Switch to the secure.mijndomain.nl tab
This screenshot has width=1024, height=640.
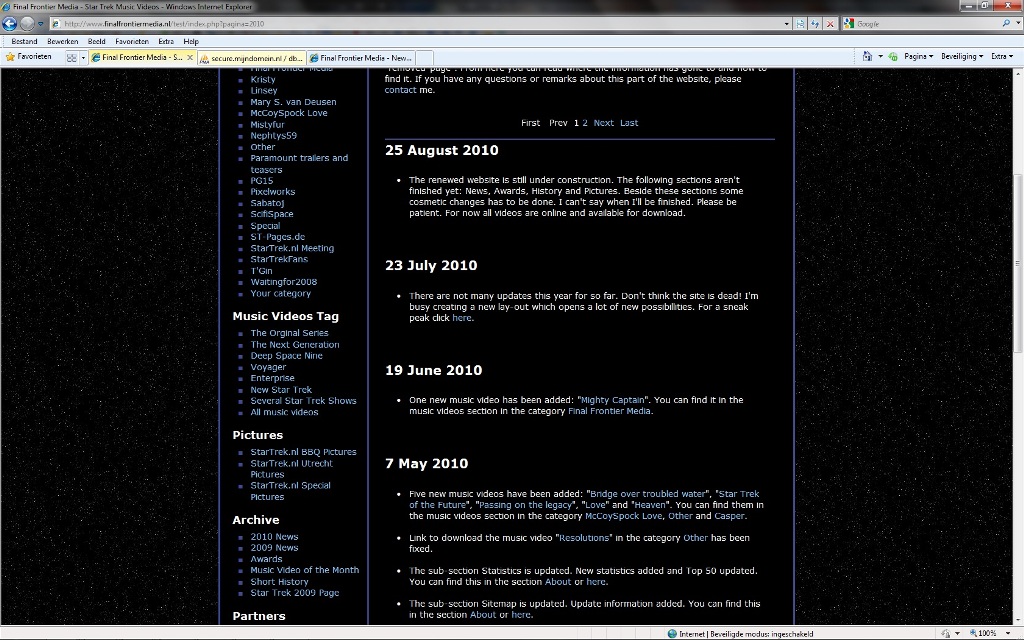pos(251,58)
